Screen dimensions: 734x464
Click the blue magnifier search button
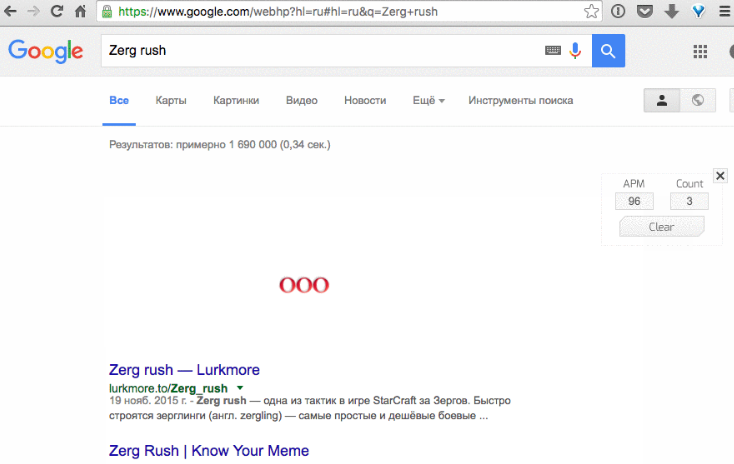click(608, 51)
